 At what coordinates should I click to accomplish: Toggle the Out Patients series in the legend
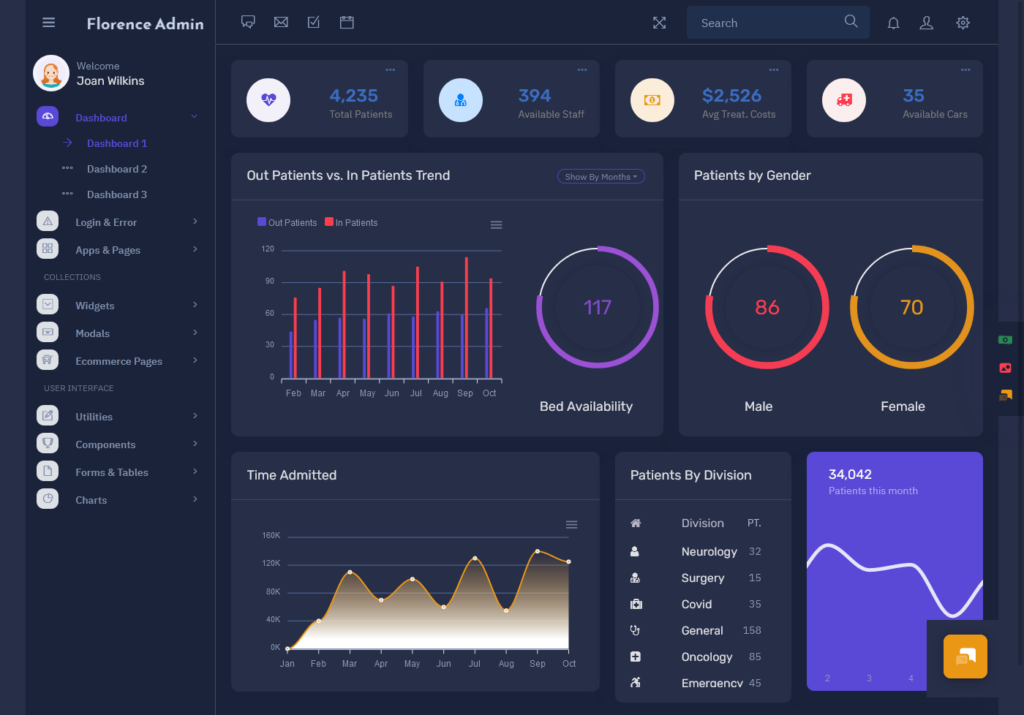287,222
